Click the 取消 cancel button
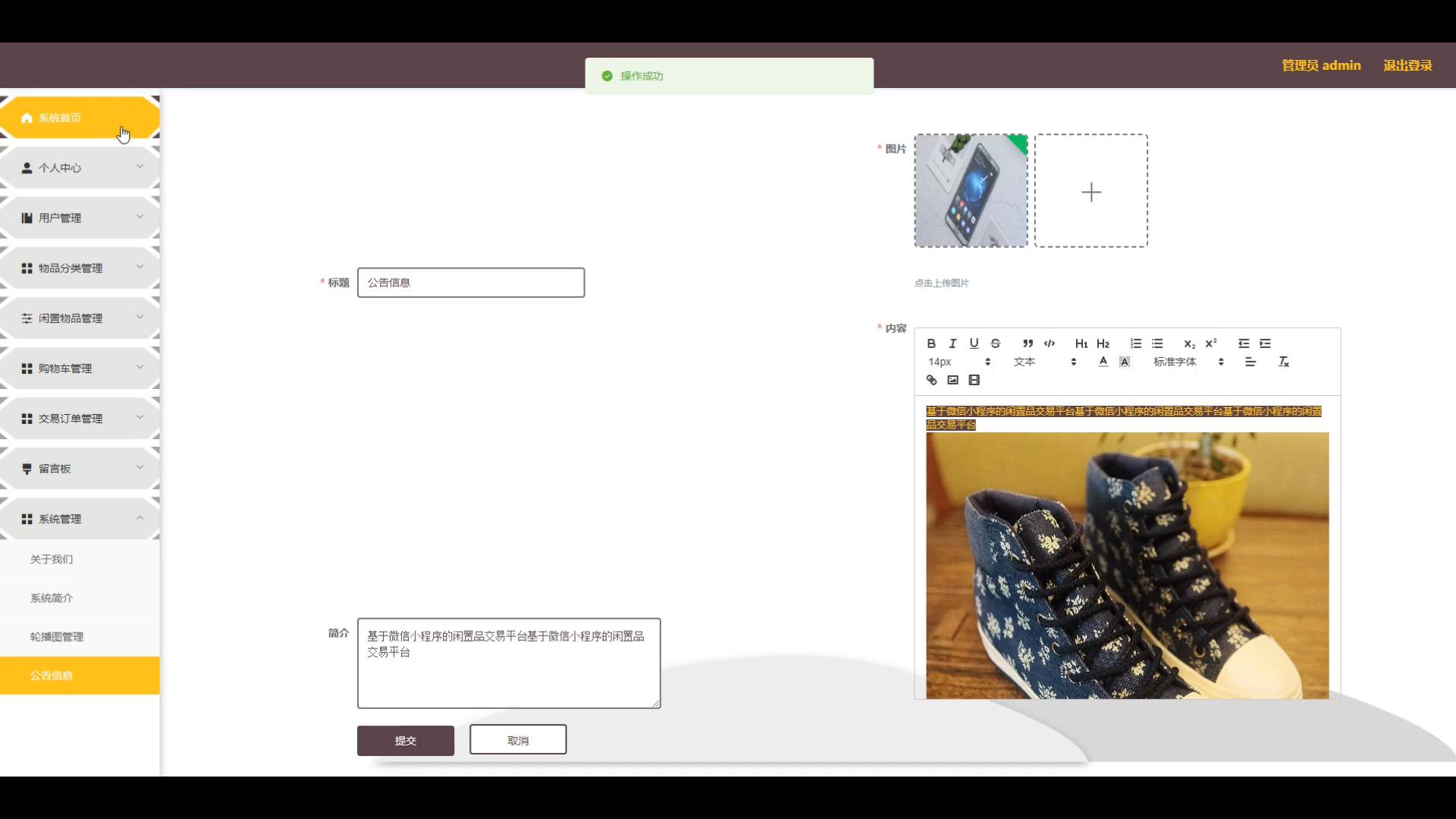Screen dimensions: 1456x819 [x=518, y=739]
